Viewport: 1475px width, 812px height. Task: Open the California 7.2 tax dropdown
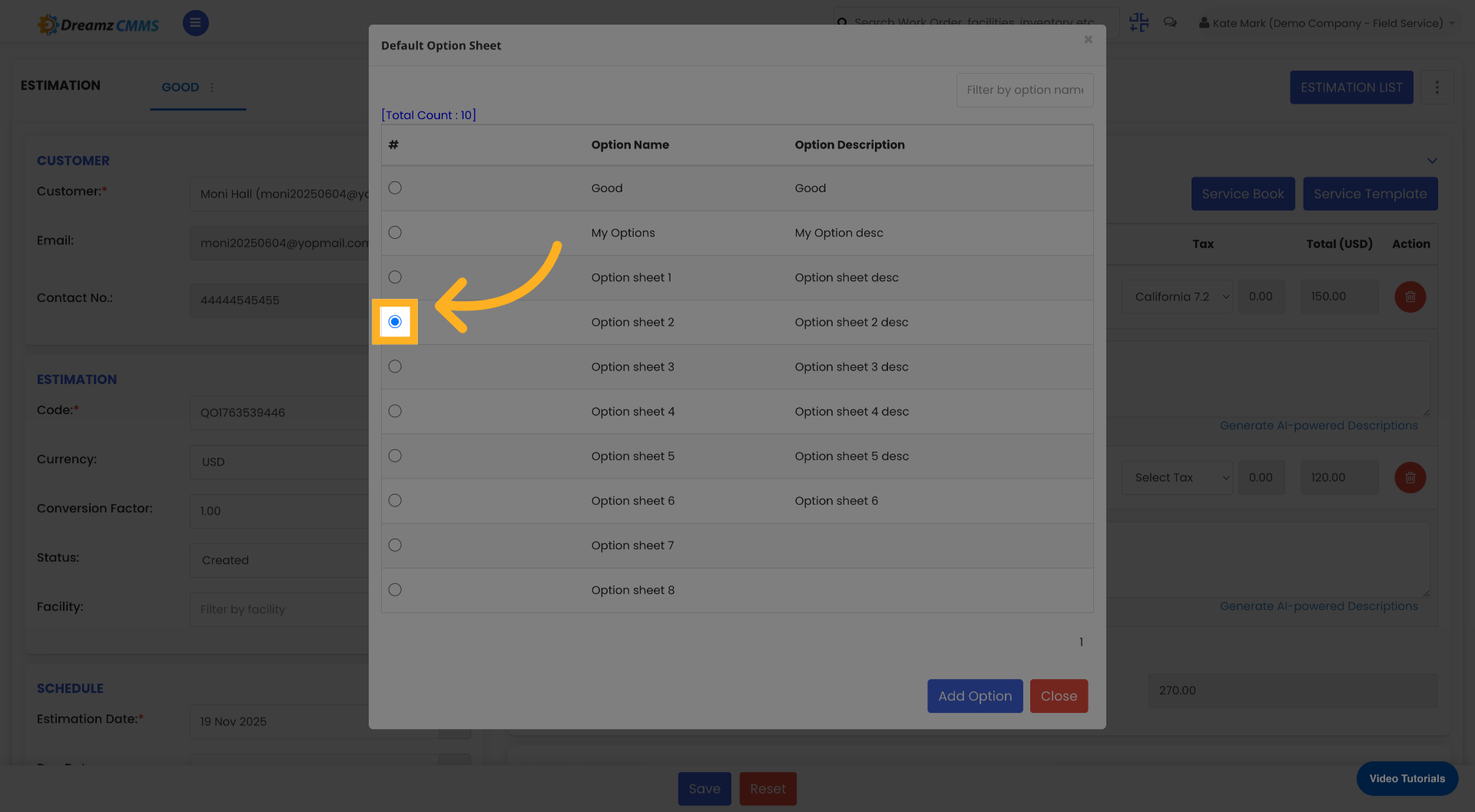pos(1177,297)
